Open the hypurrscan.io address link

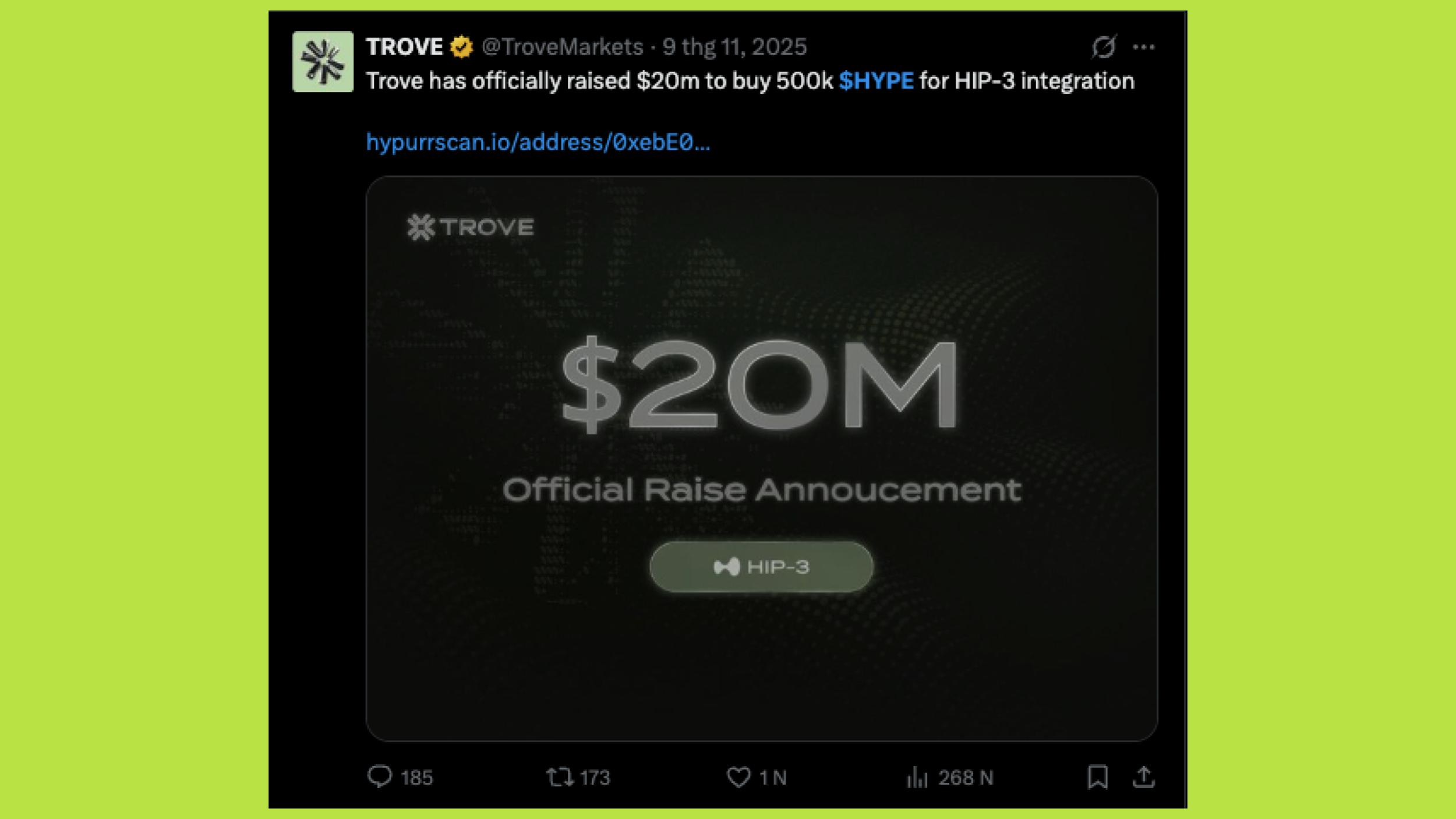(x=538, y=142)
